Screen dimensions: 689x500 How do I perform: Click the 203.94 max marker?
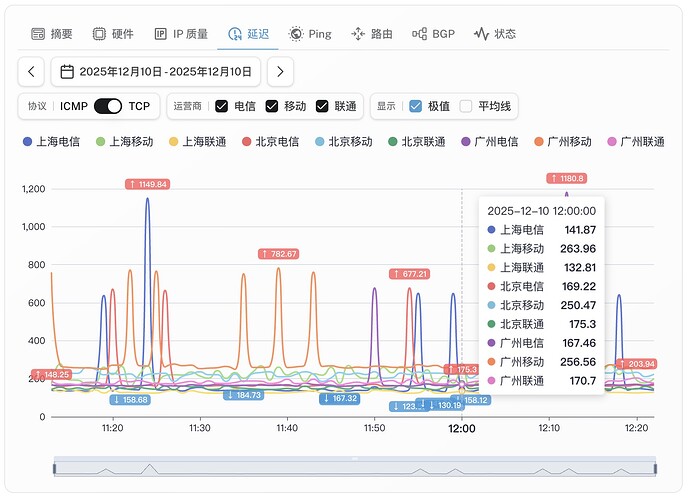(636, 364)
